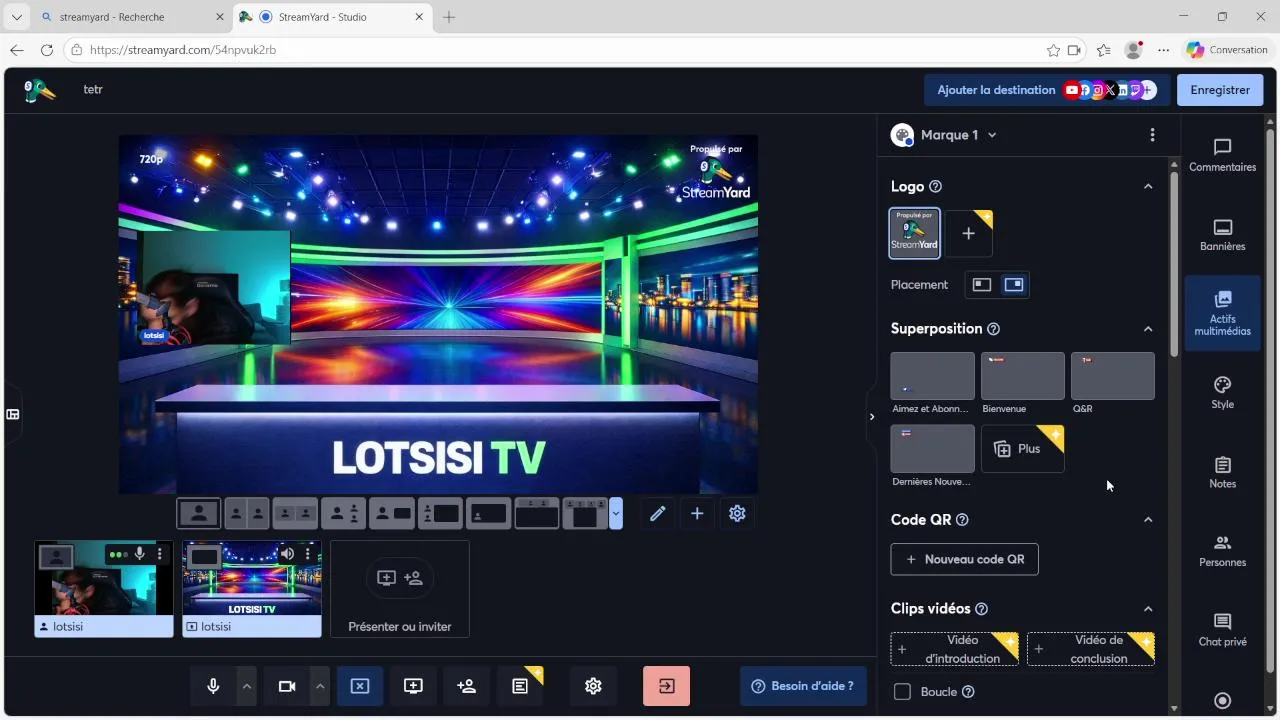
Task: Click Nouveau code QR button
Action: pyautogui.click(x=964, y=559)
